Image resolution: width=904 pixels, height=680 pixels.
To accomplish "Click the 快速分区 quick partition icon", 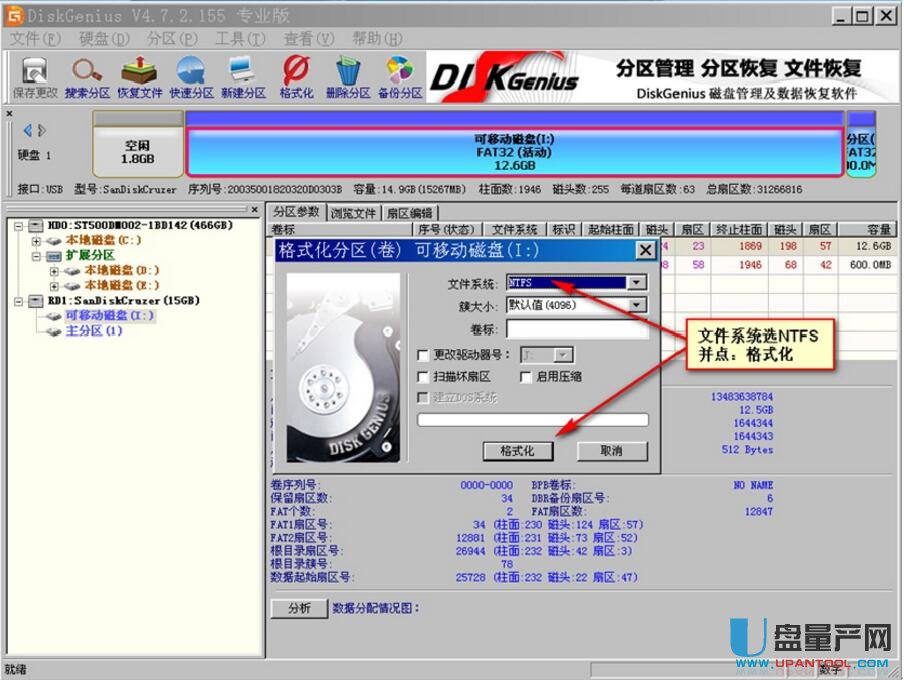I will [x=191, y=77].
